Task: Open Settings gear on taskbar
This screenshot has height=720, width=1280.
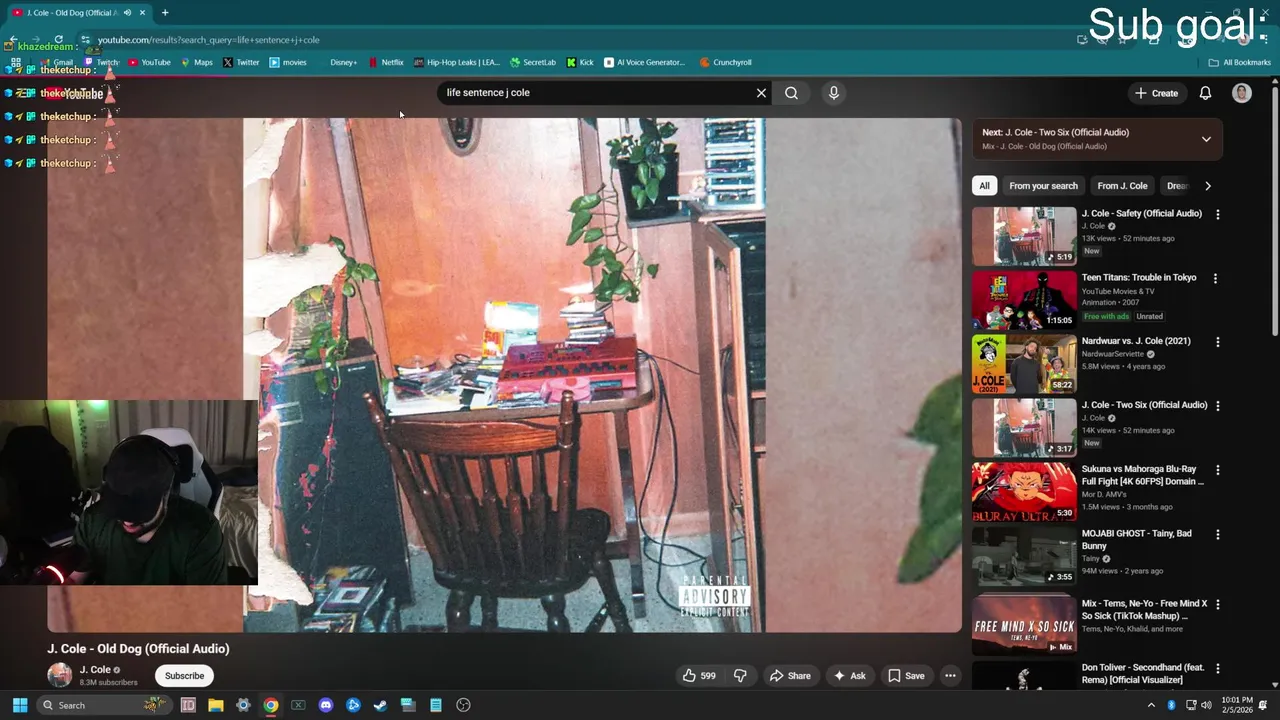Action: pyautogui.click(x=243, y=705)
